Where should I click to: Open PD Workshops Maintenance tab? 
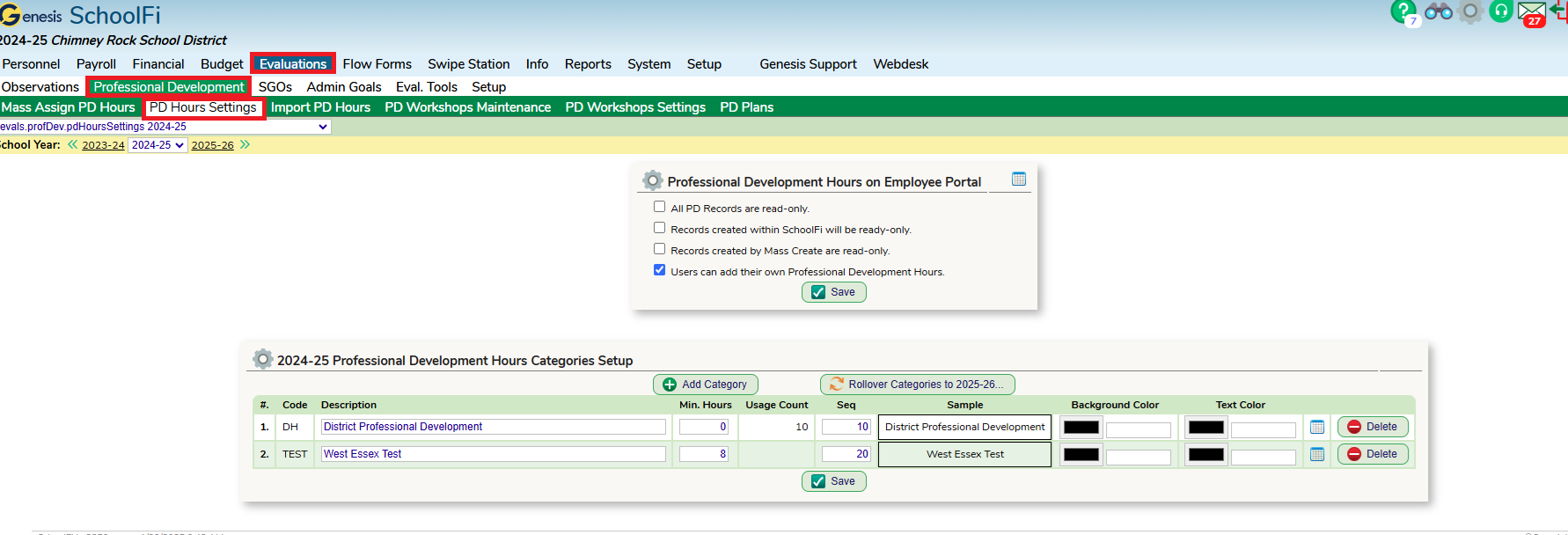point(467,107)
